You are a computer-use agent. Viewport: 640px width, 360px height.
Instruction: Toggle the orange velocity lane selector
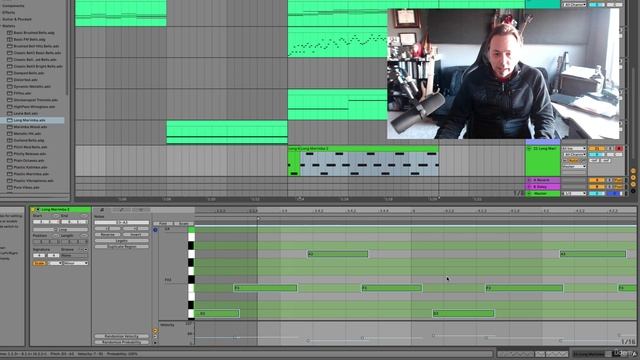coord(155,331)
